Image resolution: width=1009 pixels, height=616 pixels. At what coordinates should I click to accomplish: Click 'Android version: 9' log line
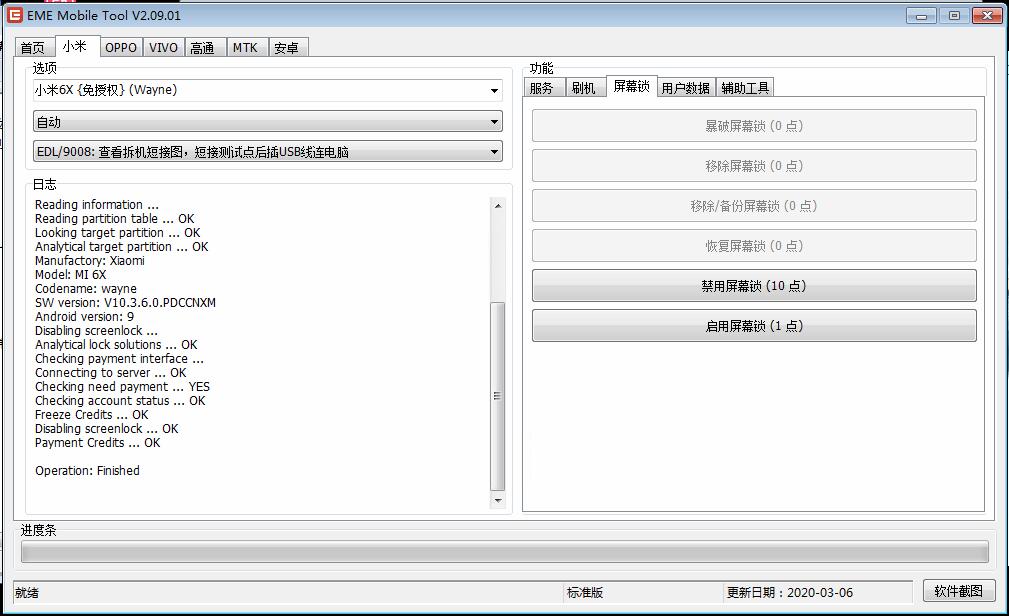point(84,317)
